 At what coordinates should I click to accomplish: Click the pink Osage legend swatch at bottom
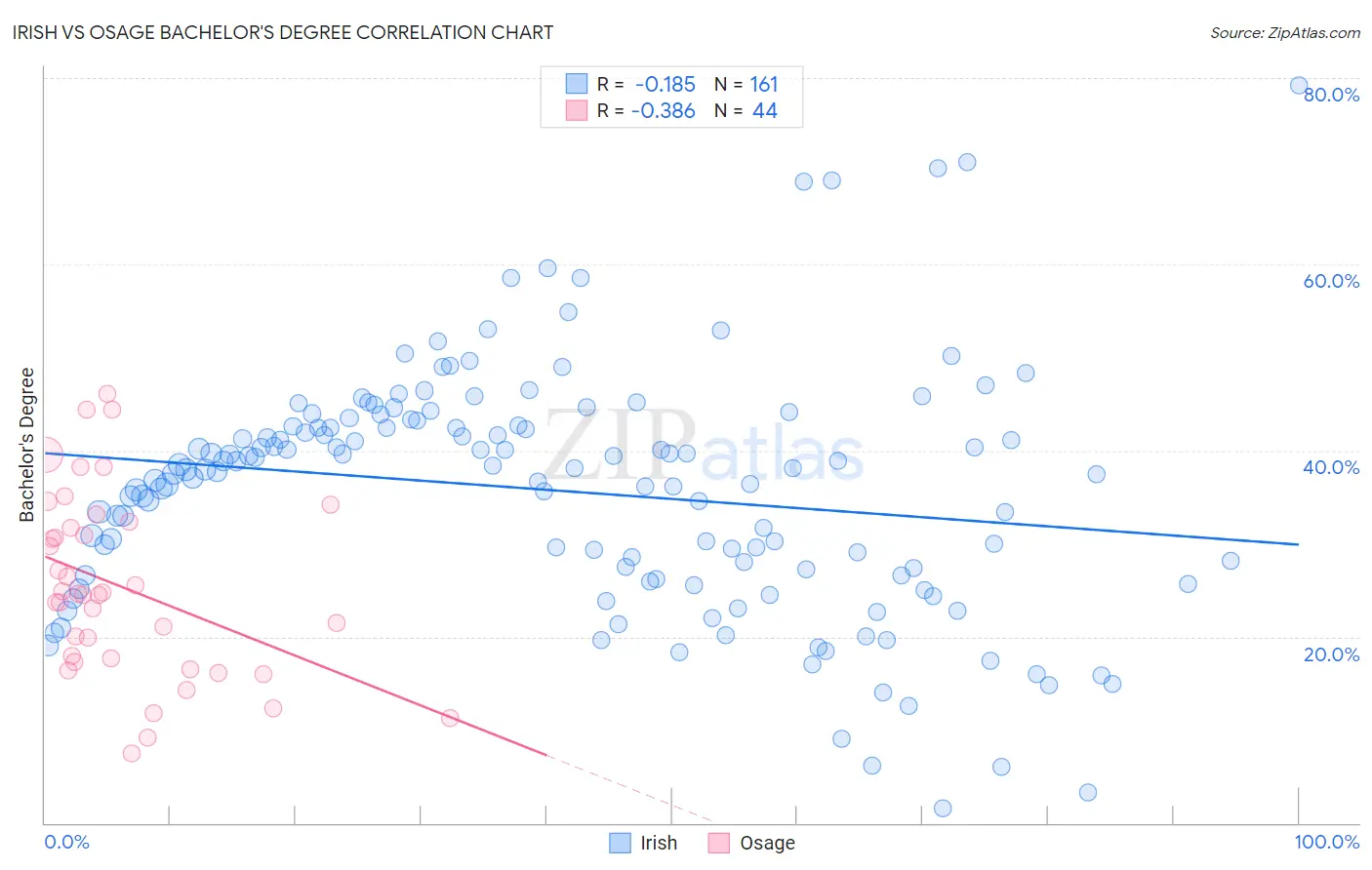(719, 843)
